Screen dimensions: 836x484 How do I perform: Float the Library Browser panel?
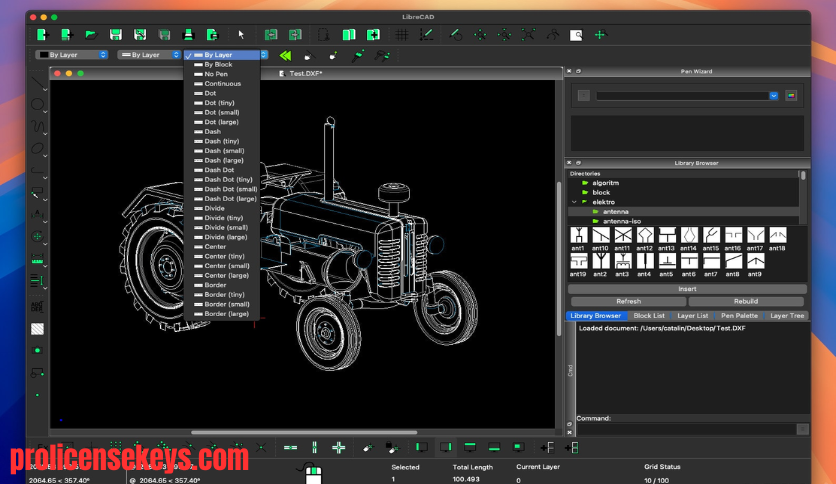[578, 163]
